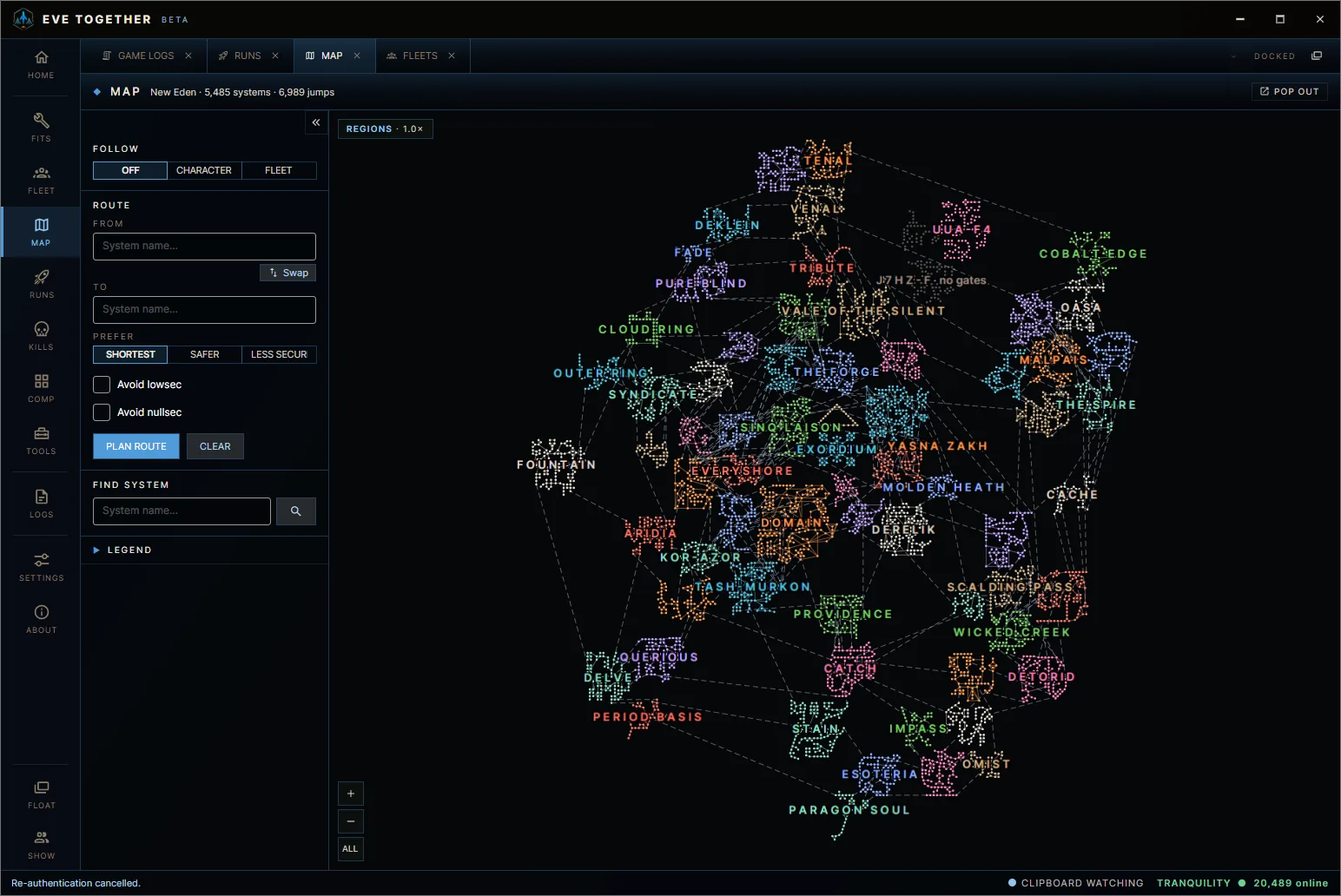The height and width of the screenshot is (896, 1341).
Task: Enable Avoid nullsec checkbox
Action: (102, 412)
